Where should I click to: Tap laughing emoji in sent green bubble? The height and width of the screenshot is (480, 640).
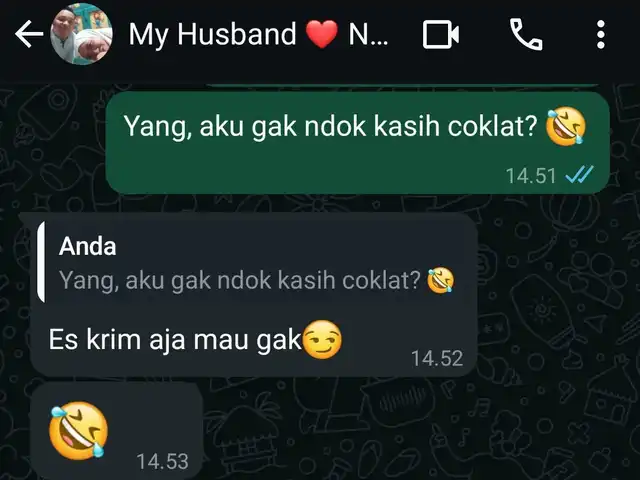click(x=566, y=126)
